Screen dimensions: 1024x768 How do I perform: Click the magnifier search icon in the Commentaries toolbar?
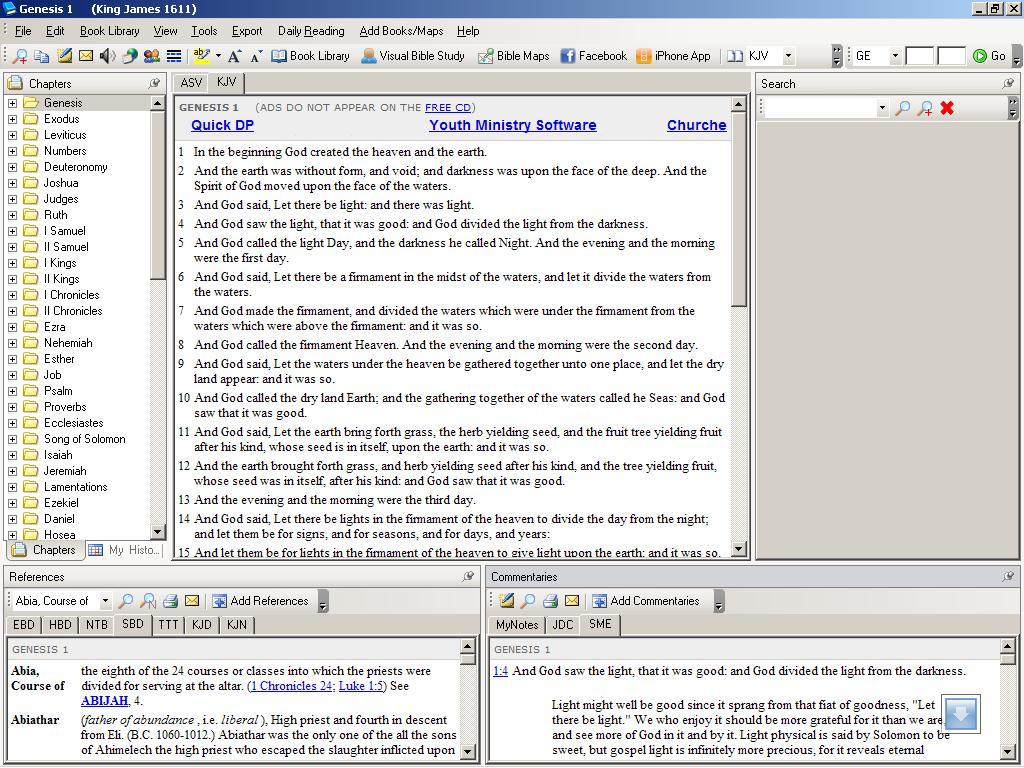coord(528,601)
